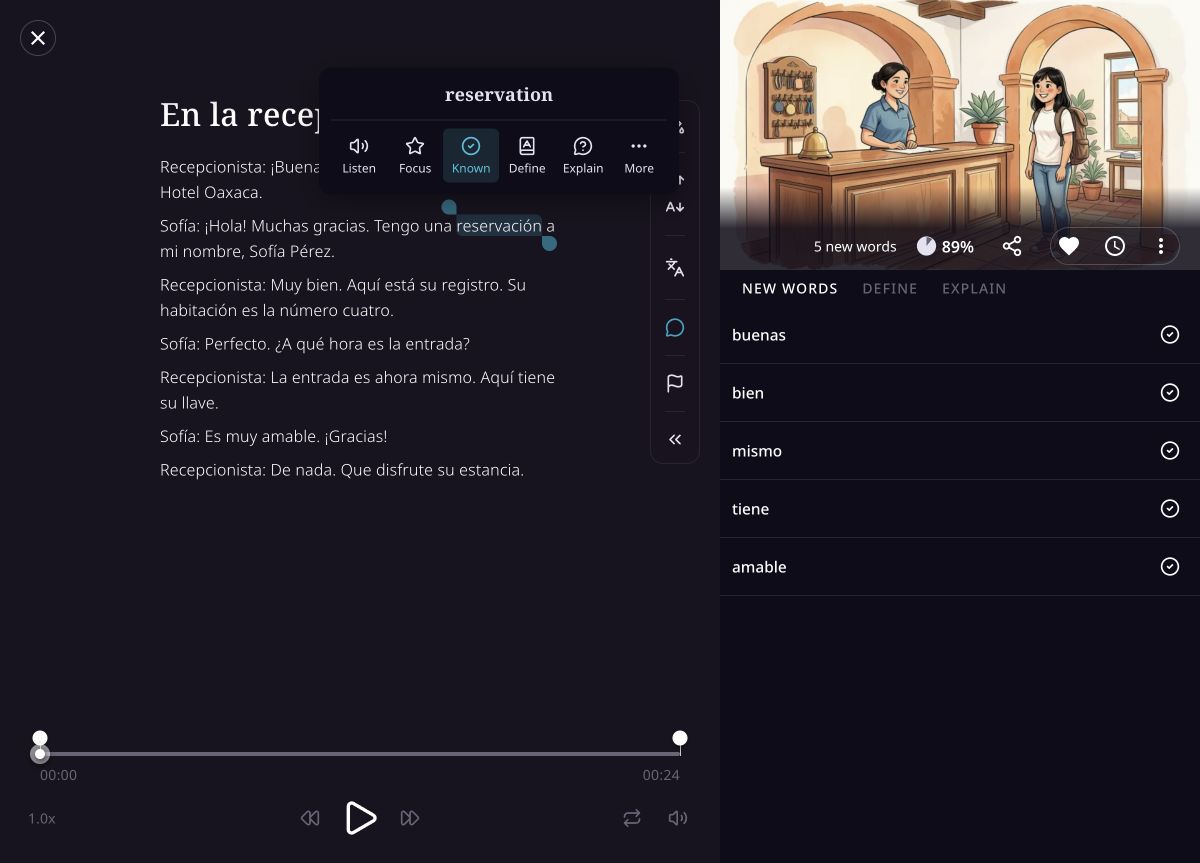Mark reservation as a Focus word
Image resolution: width=1200 pixels, height=863 pixels.
415,156
